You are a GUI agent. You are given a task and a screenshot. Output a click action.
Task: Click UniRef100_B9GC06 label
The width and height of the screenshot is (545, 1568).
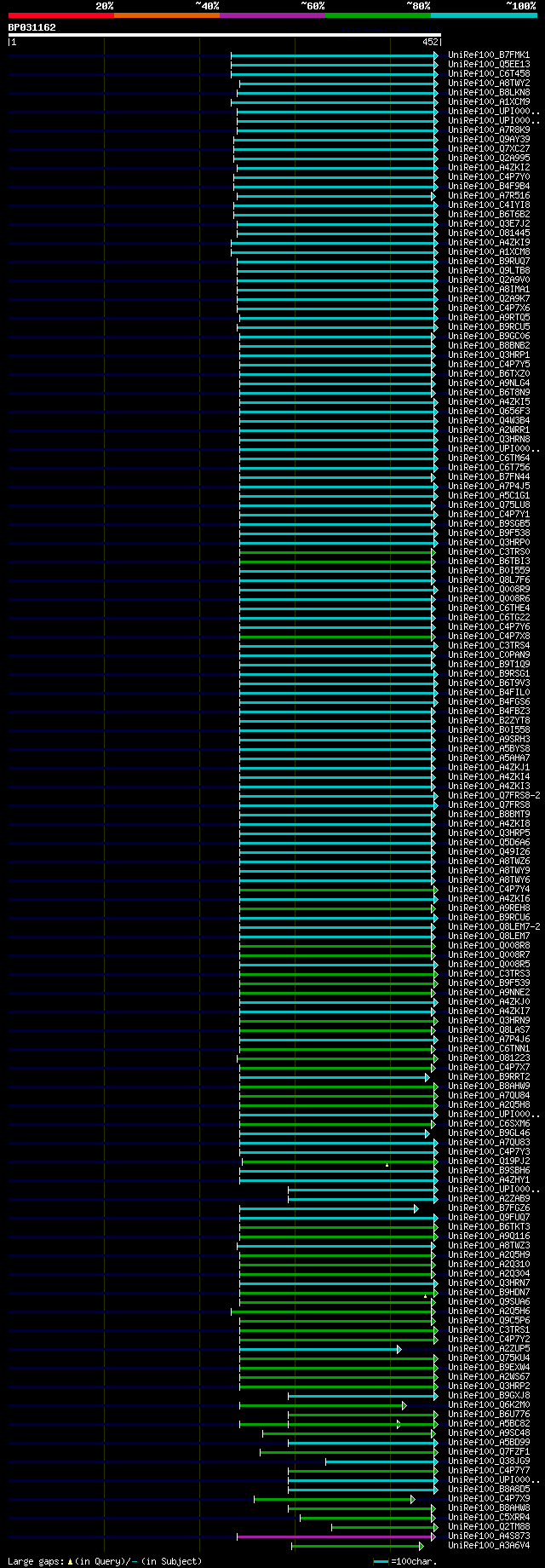pos(489,336)
